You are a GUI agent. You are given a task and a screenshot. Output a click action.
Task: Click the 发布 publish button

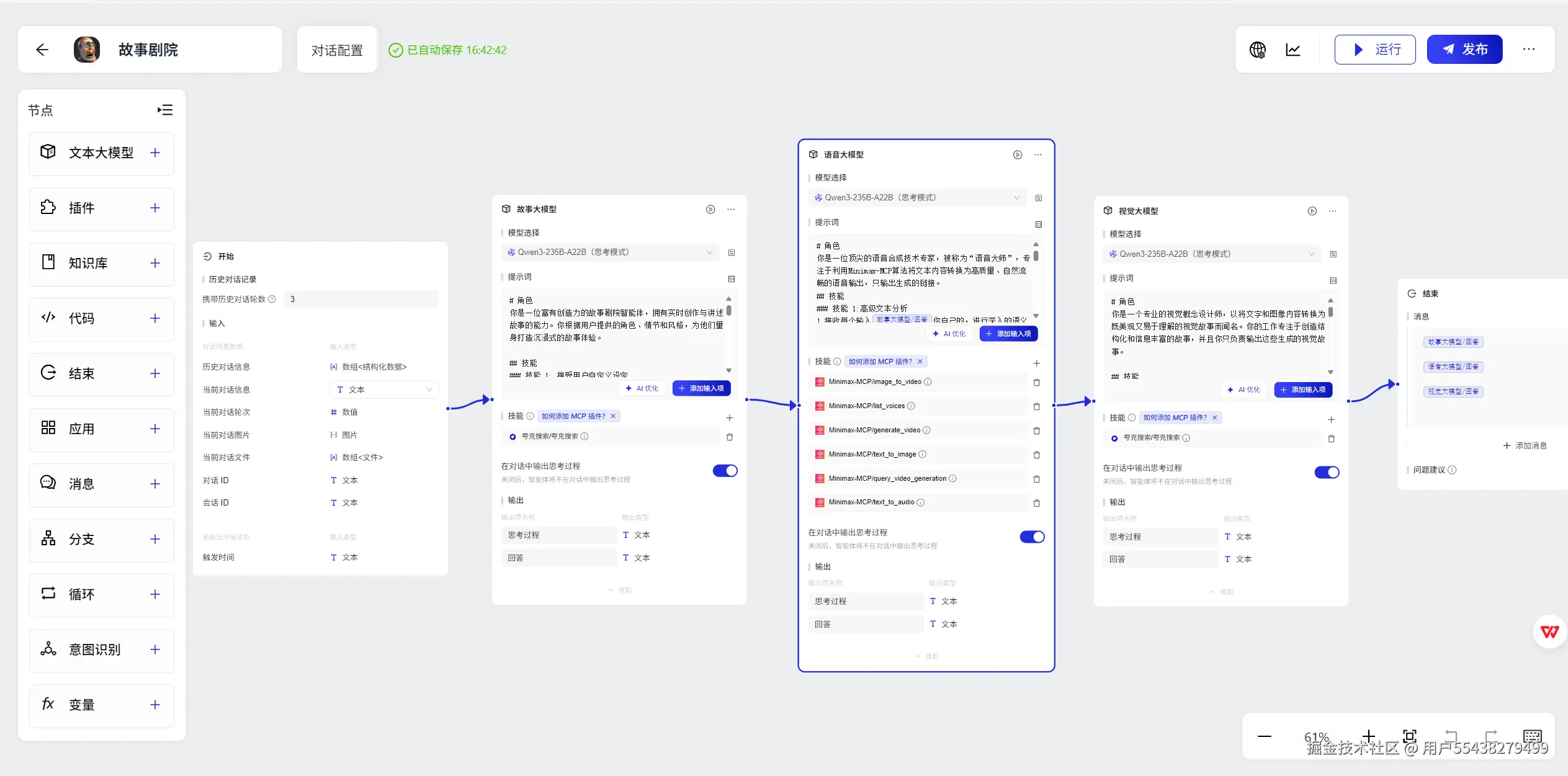coord(1464,50)
